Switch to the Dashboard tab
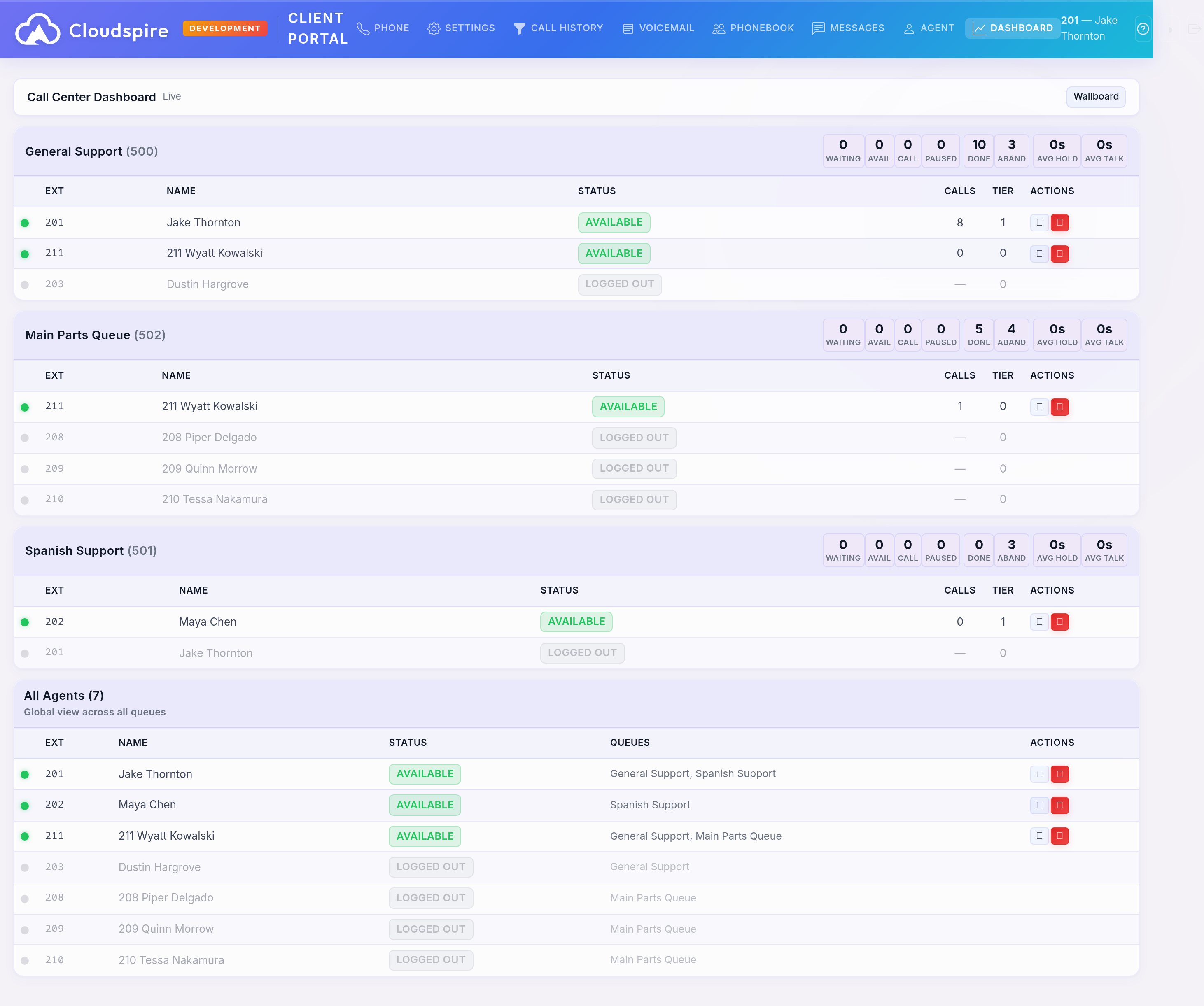The width and height of the screenshot is (1204, 1006). click(x=1013, y=28)
